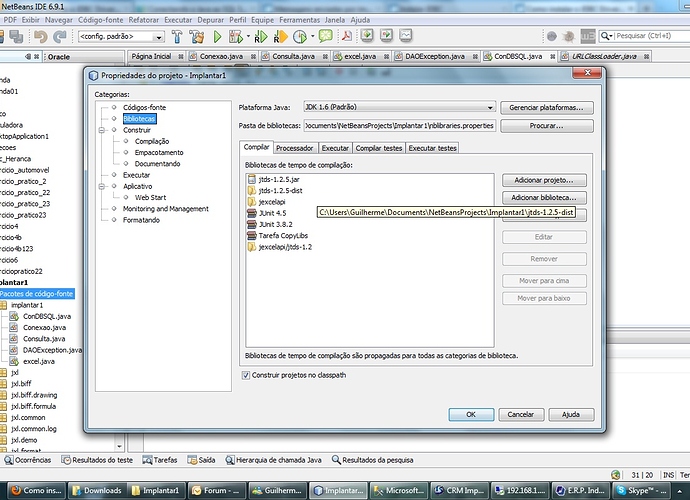Click the Clean and Build icon
Image resolution: width=690 pixels, height=500 pixels.
[197, 37]
